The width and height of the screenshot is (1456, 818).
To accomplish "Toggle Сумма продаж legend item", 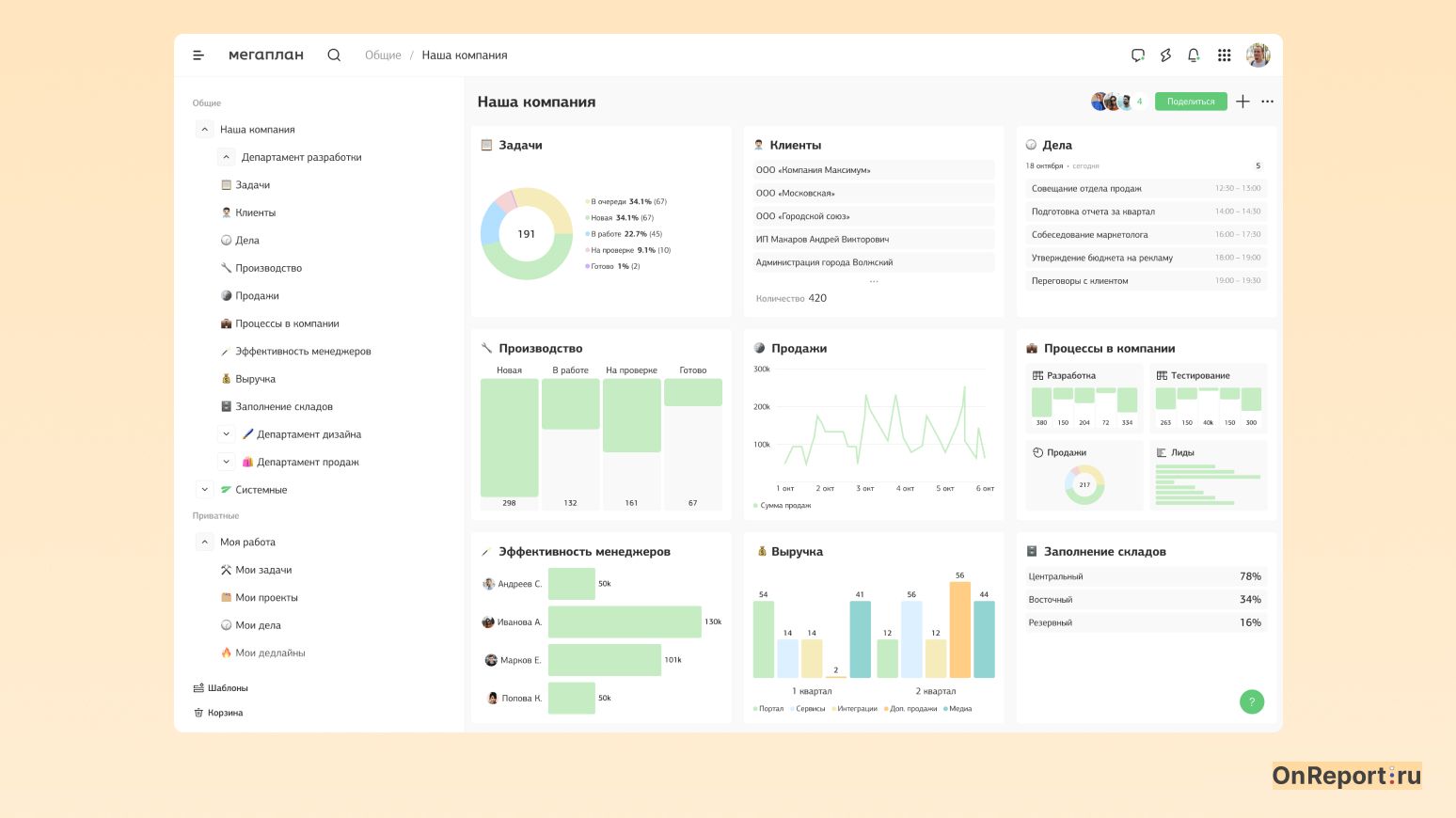I will [x=783, y=506].
